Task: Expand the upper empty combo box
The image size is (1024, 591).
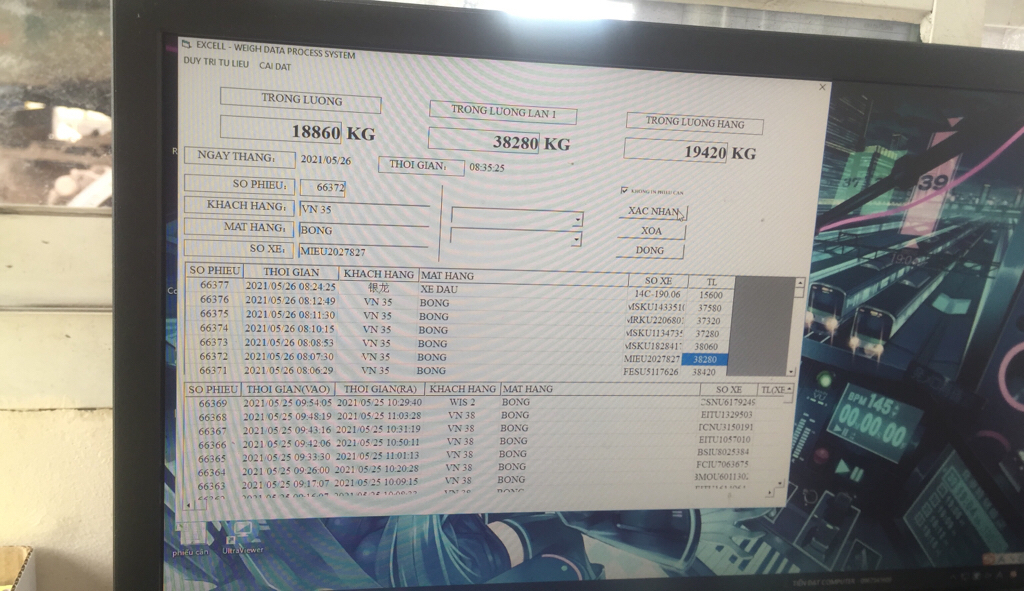Action: coord(577,220)
